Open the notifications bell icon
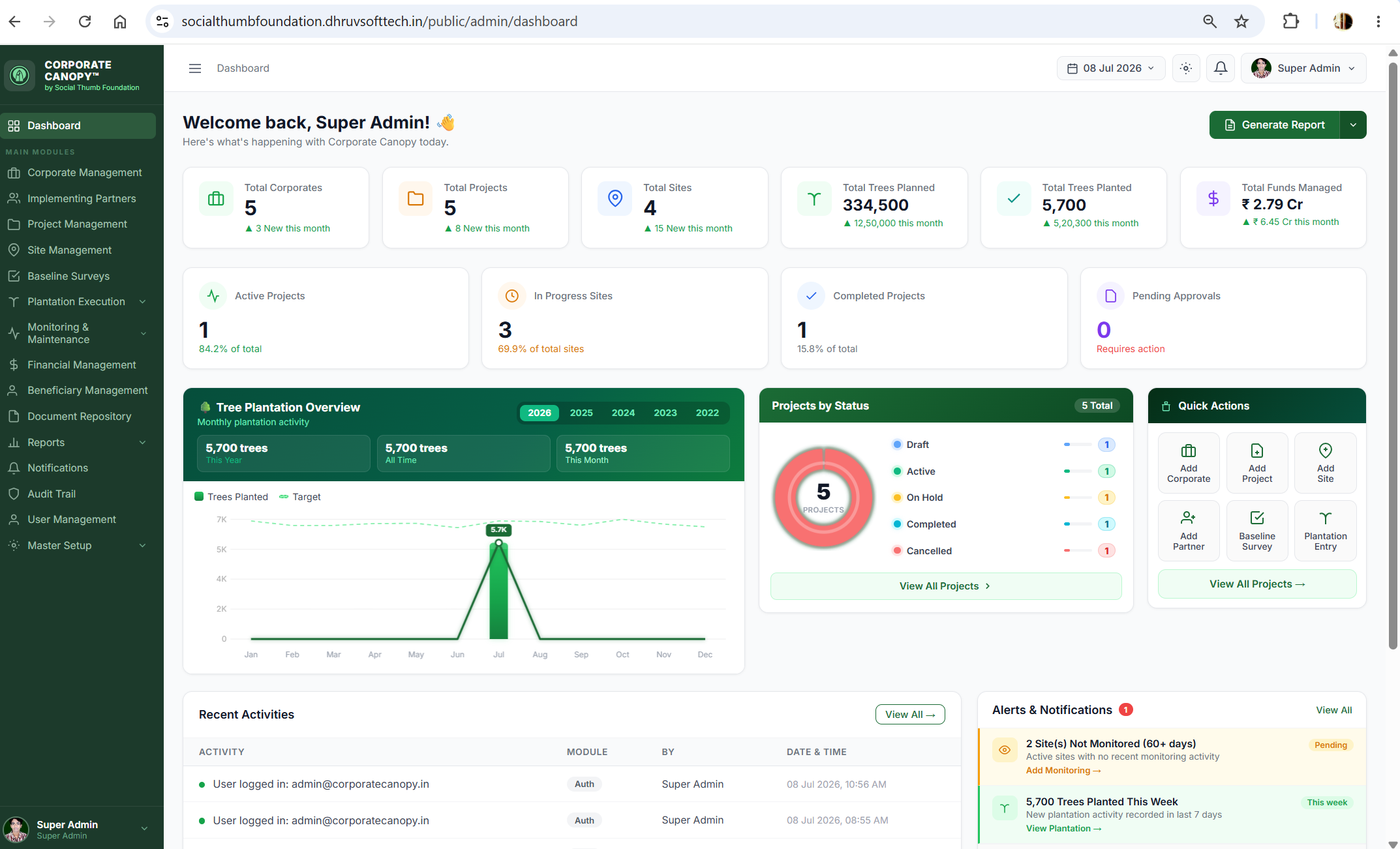This screenshot has height=849, width=1400. pos(1220,68)
